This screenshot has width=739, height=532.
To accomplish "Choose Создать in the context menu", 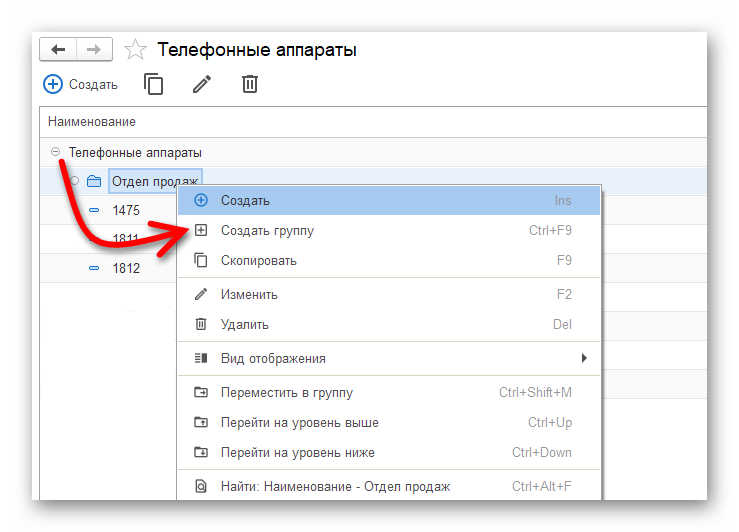I will tap(389, 200).
